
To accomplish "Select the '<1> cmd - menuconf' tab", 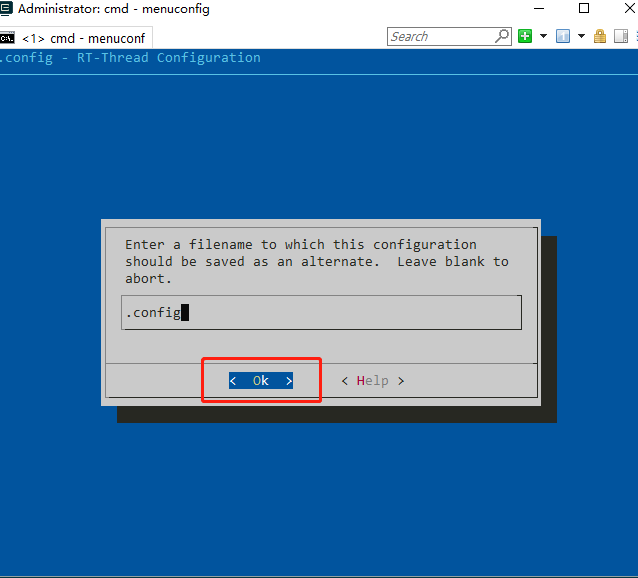I will pos(76,38).
